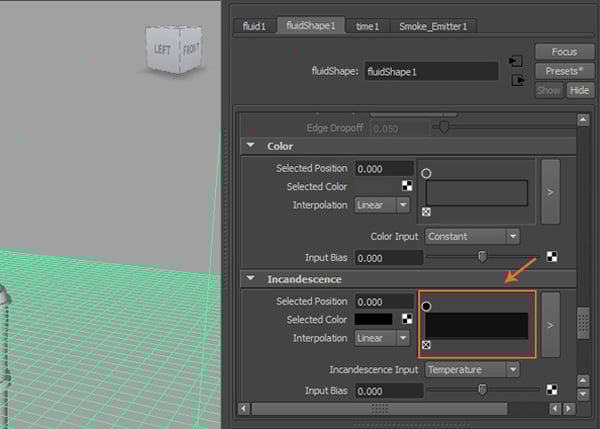Switch to the fluid1 tab
Image resolution: width=600 pixels, height=429 pixels.
pyautogui.click(x=254, y=26)
